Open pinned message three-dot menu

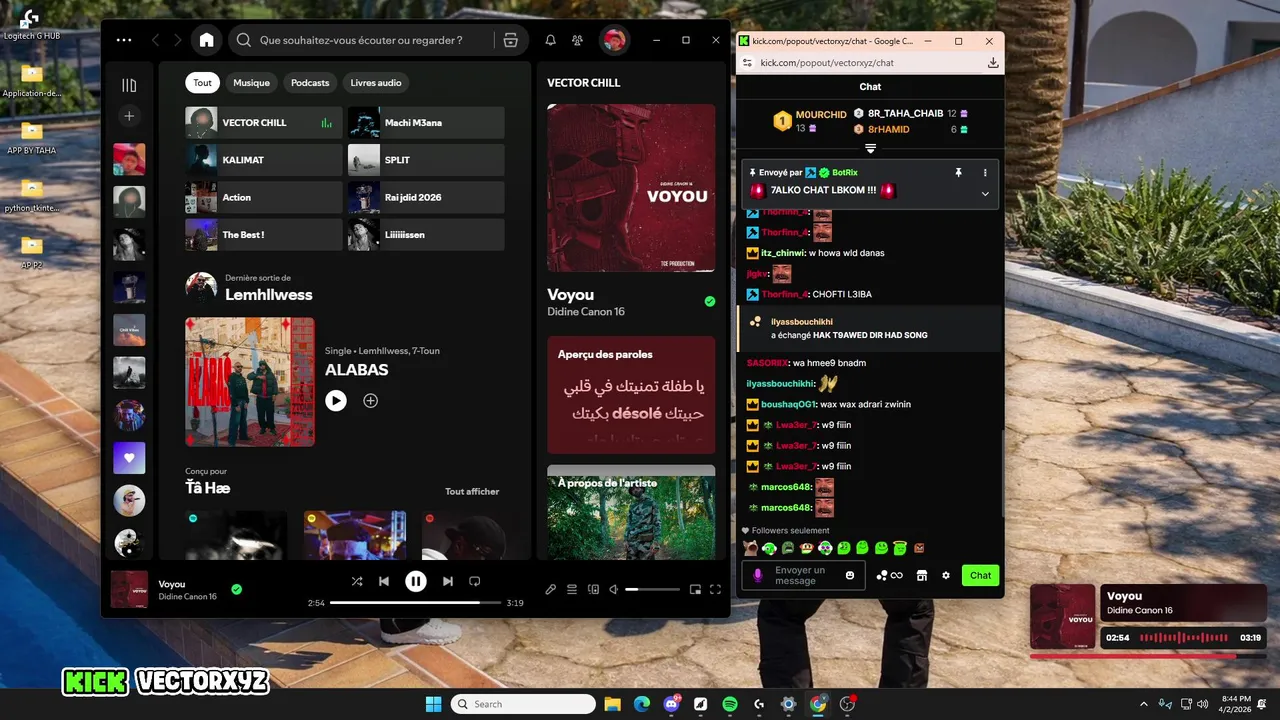(985, 173)
